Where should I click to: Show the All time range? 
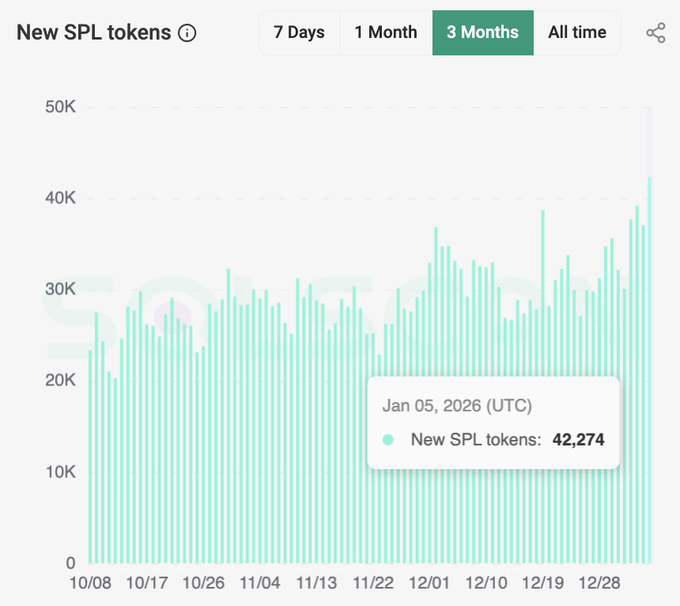[577, 32]
